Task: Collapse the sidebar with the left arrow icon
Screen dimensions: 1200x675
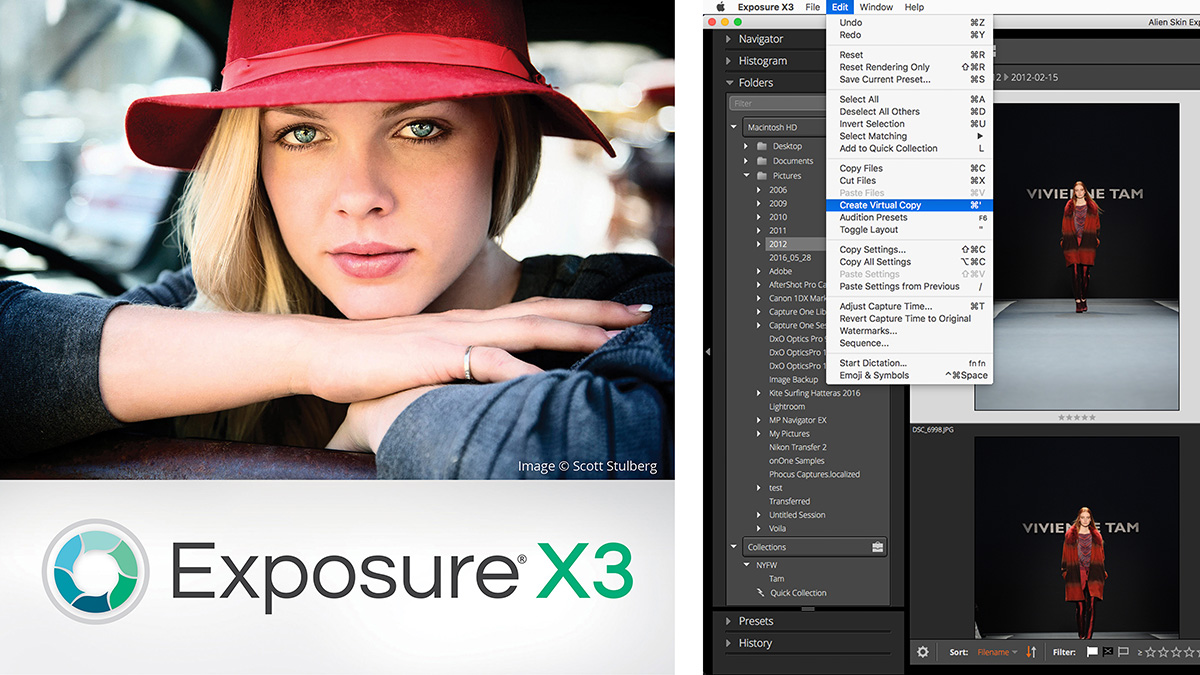Action: coord(707,352)
